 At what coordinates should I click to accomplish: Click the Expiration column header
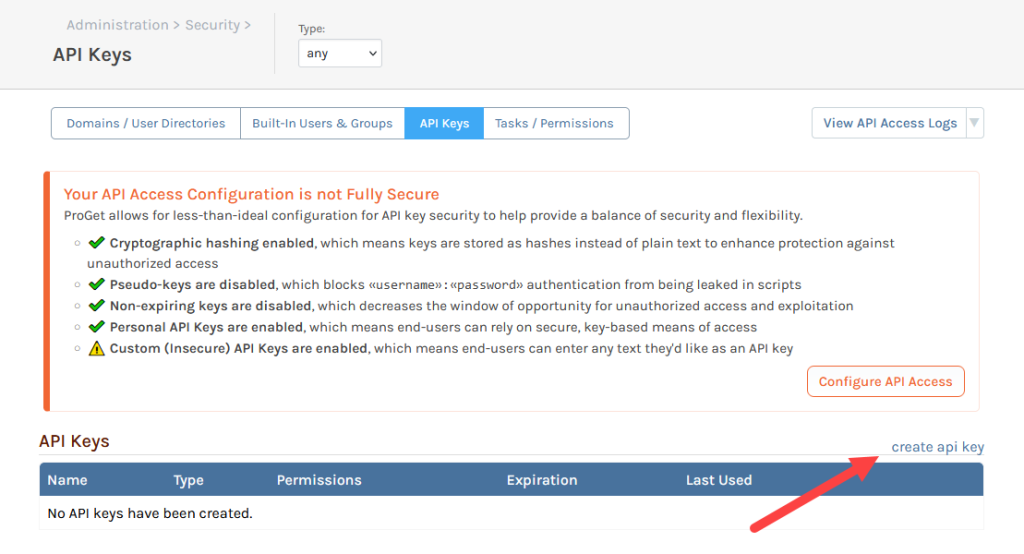(x=541, y=480)
